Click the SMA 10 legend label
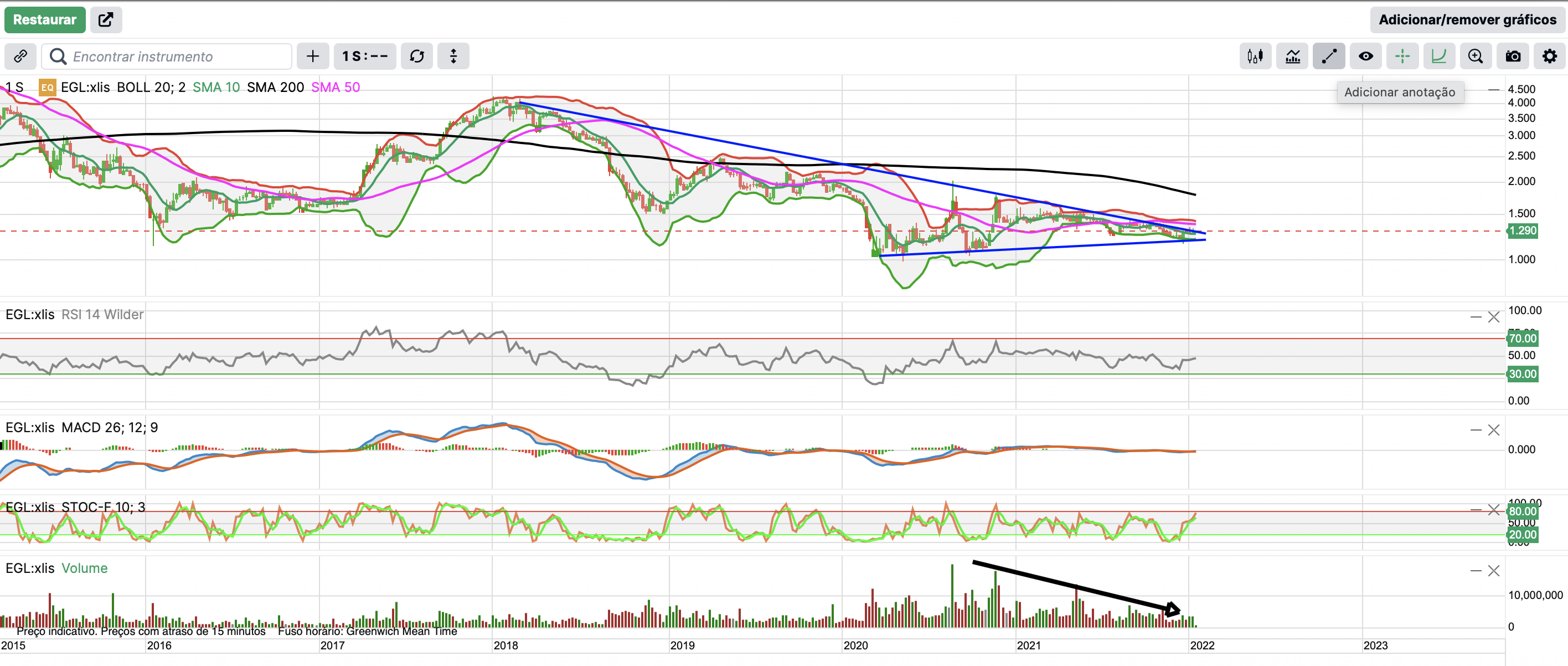1568x666 pixels. pyautogui.click(x=216, y=87)
